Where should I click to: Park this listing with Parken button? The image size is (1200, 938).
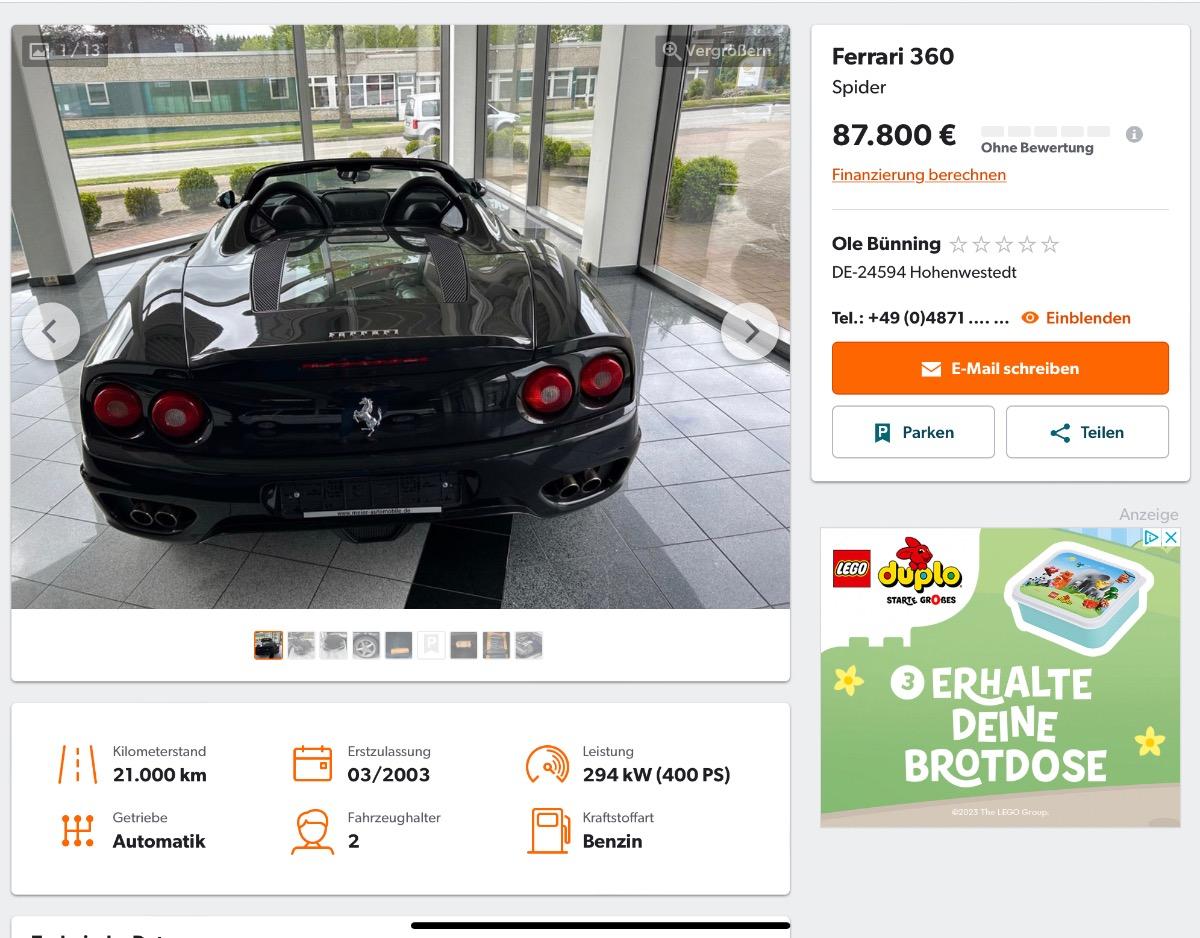click(x=913, y=432)
